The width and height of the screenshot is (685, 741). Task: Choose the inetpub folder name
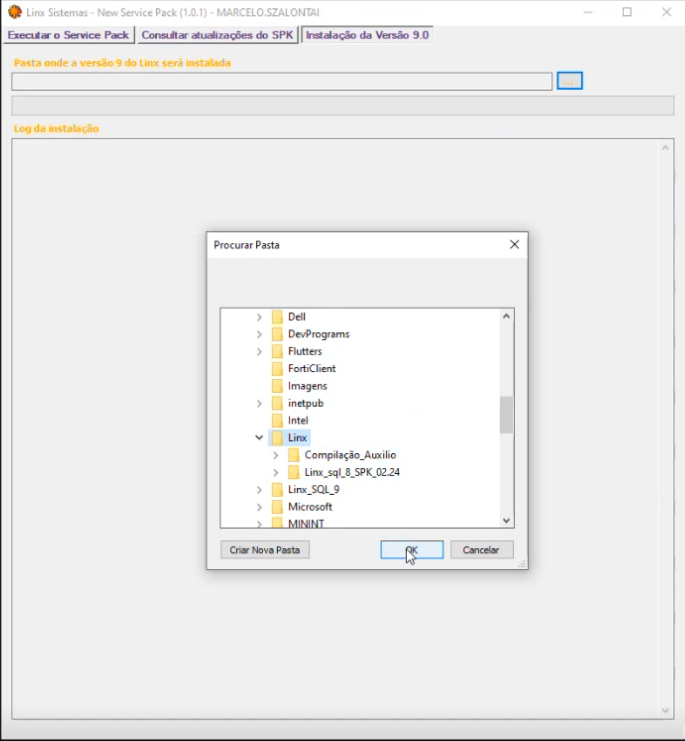tap(306, 403)
